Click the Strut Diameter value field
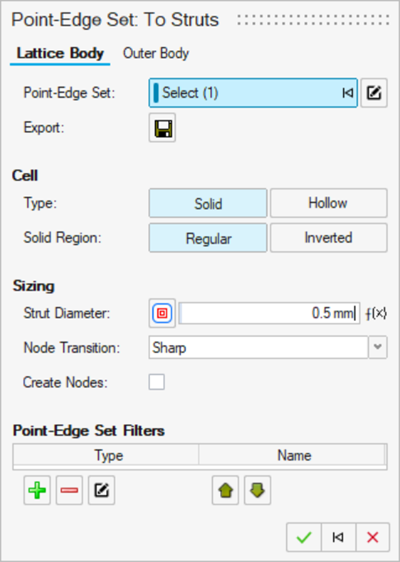 [x=269, y=313]
